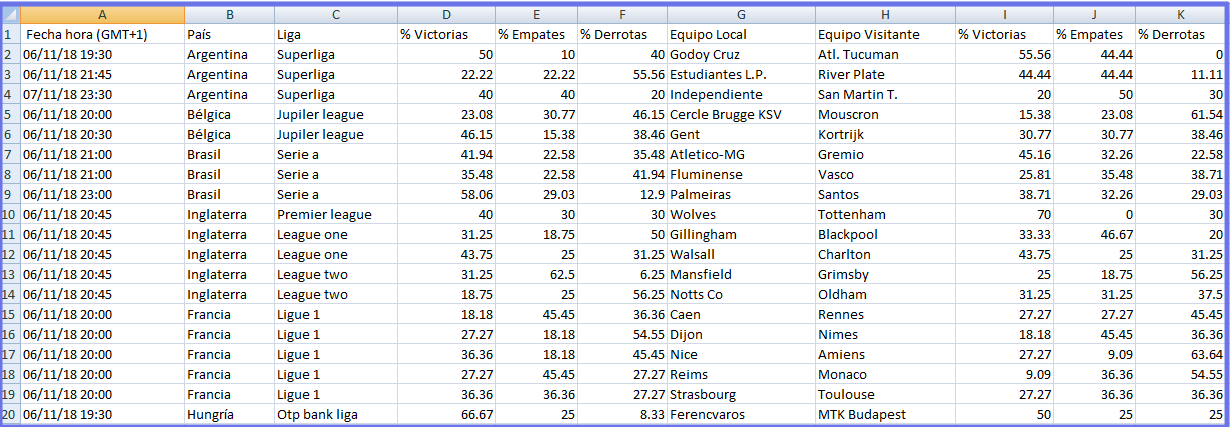Select the cell with 'Strasbourg'

[741, 394]
